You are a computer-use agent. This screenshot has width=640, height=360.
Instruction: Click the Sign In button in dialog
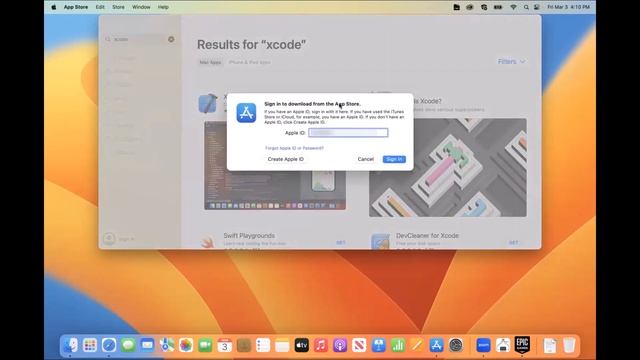(394, 159)
